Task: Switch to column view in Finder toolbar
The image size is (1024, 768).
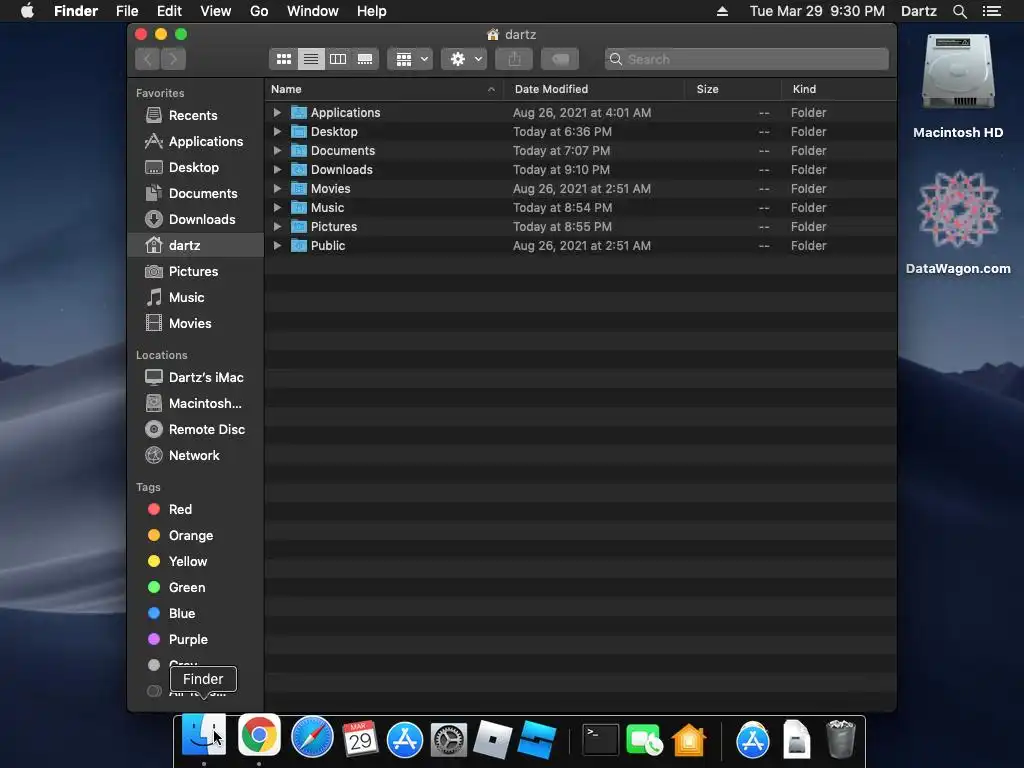Action: 338,59
